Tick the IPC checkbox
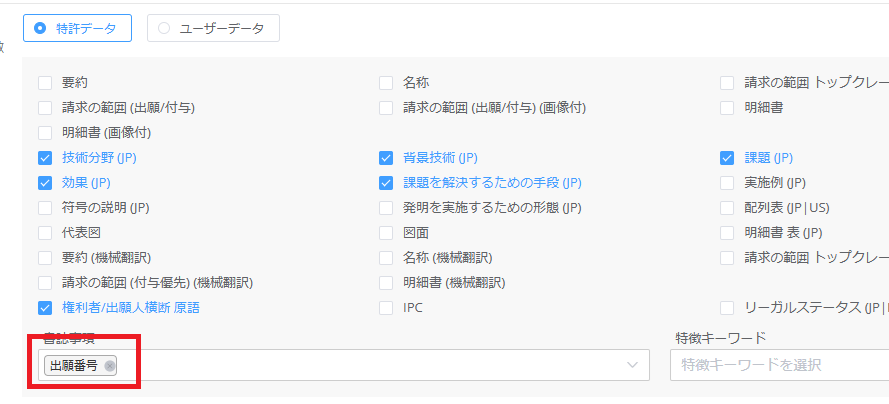The width and height of the screenshot is (889, 404). click(386, 308)
